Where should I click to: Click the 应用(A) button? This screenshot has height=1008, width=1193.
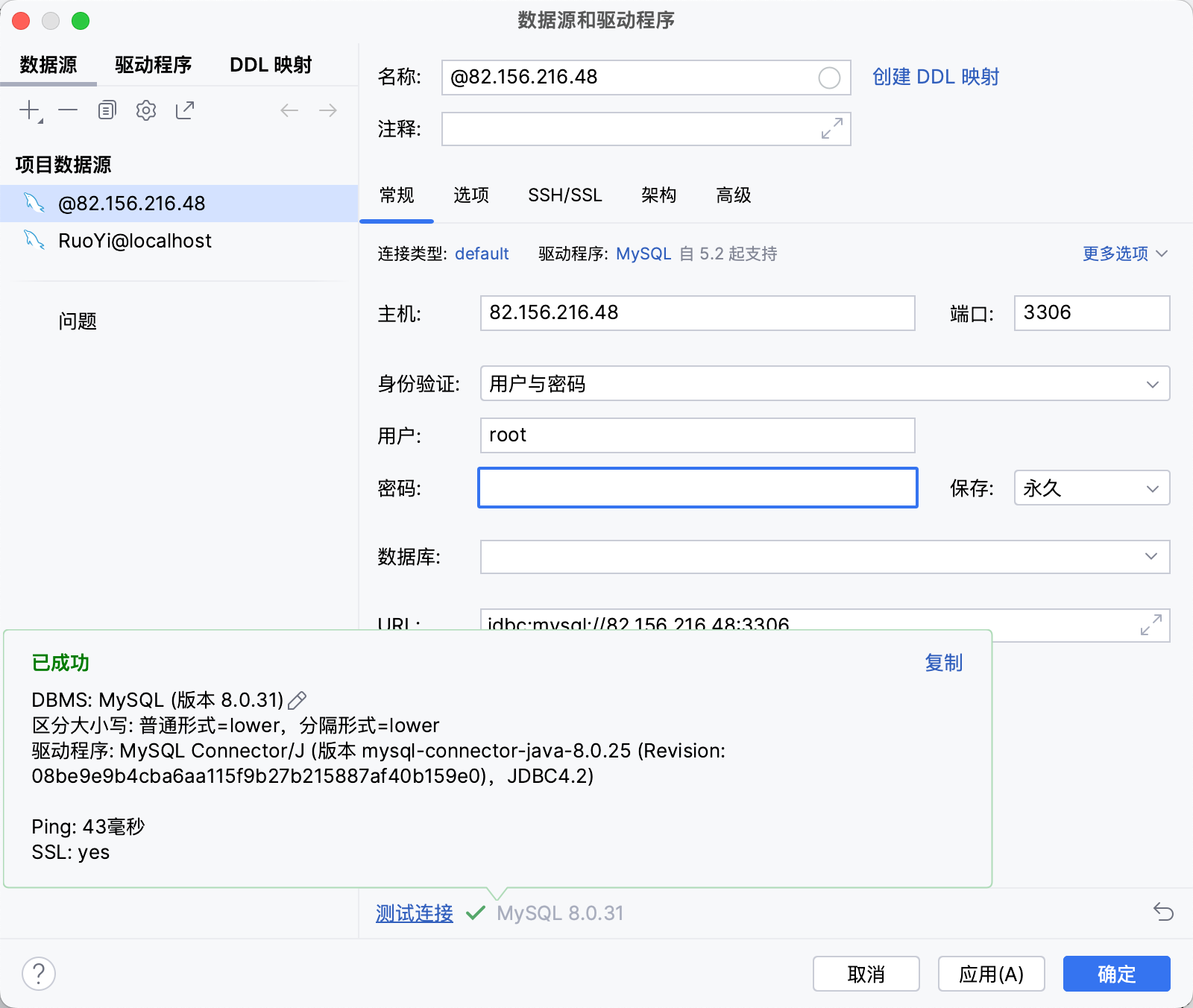(x=992, y=974)
